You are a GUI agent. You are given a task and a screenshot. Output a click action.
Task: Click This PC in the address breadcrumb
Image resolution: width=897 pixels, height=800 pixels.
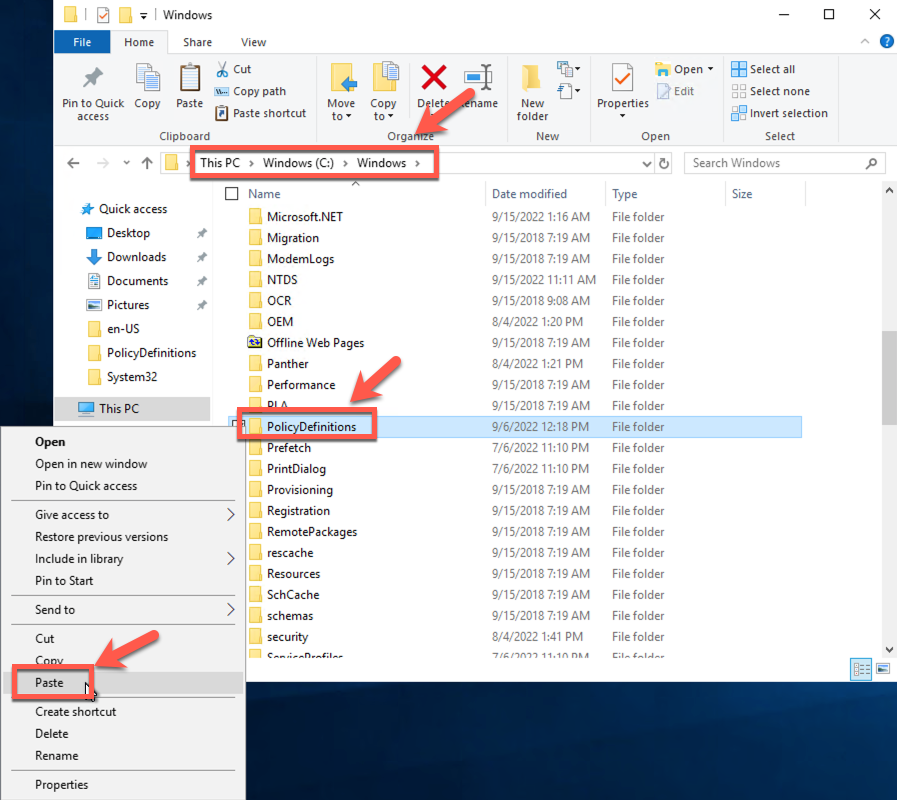click(x=220, y=163)
